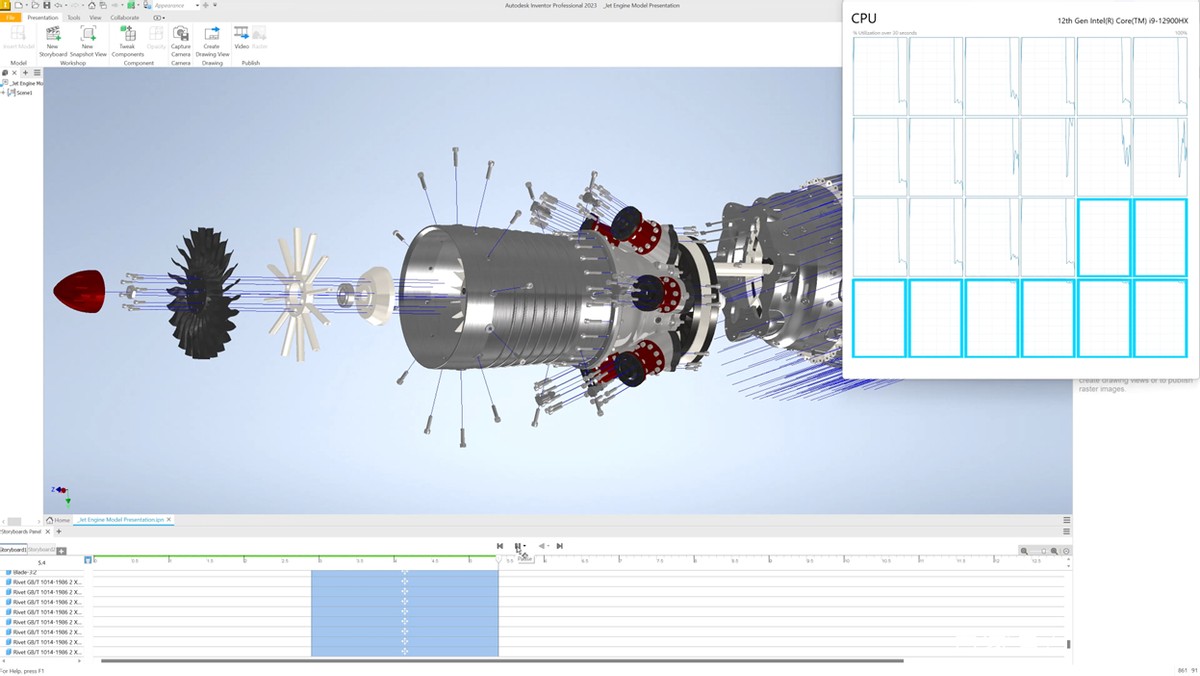Add a new browser panel with plus icon
Viewport: 1200px width, 676px height.
pyautogui.click(x=25, y=73)
